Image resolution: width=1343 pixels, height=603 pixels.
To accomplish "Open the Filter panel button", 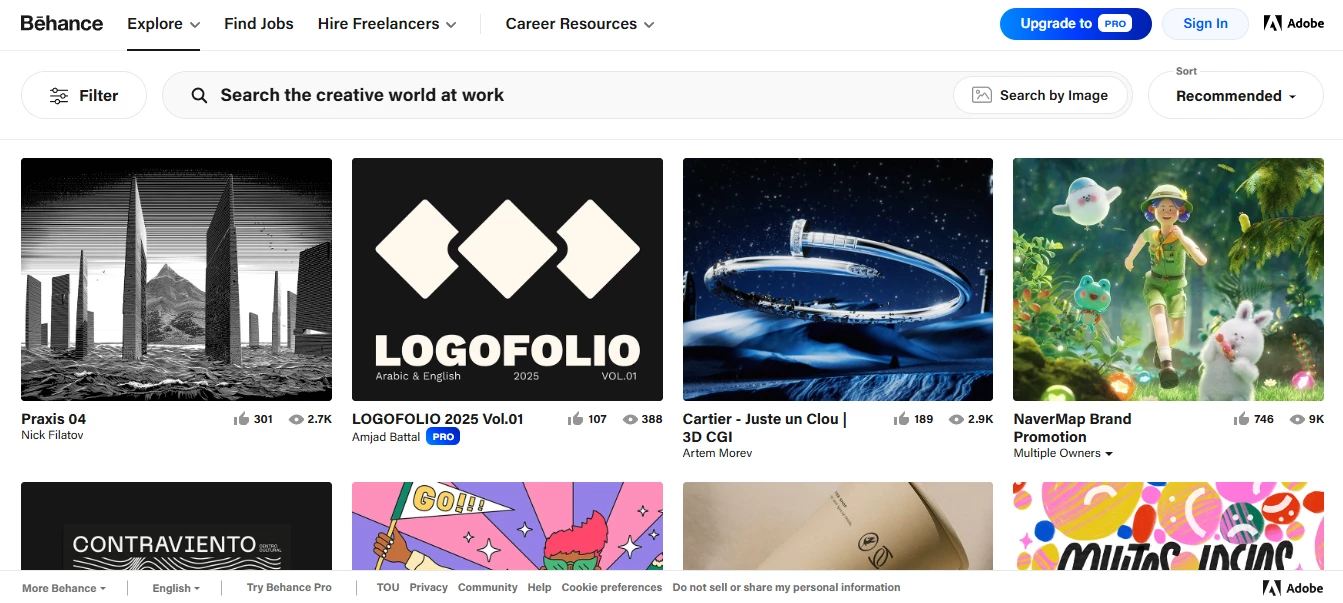I will [x=84, y=96].
